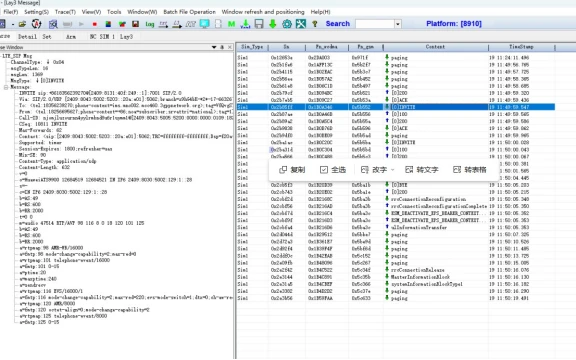Click the Fn_wcdma column header
The height and width of the screenshot is (360, 576).
[327, 47]
